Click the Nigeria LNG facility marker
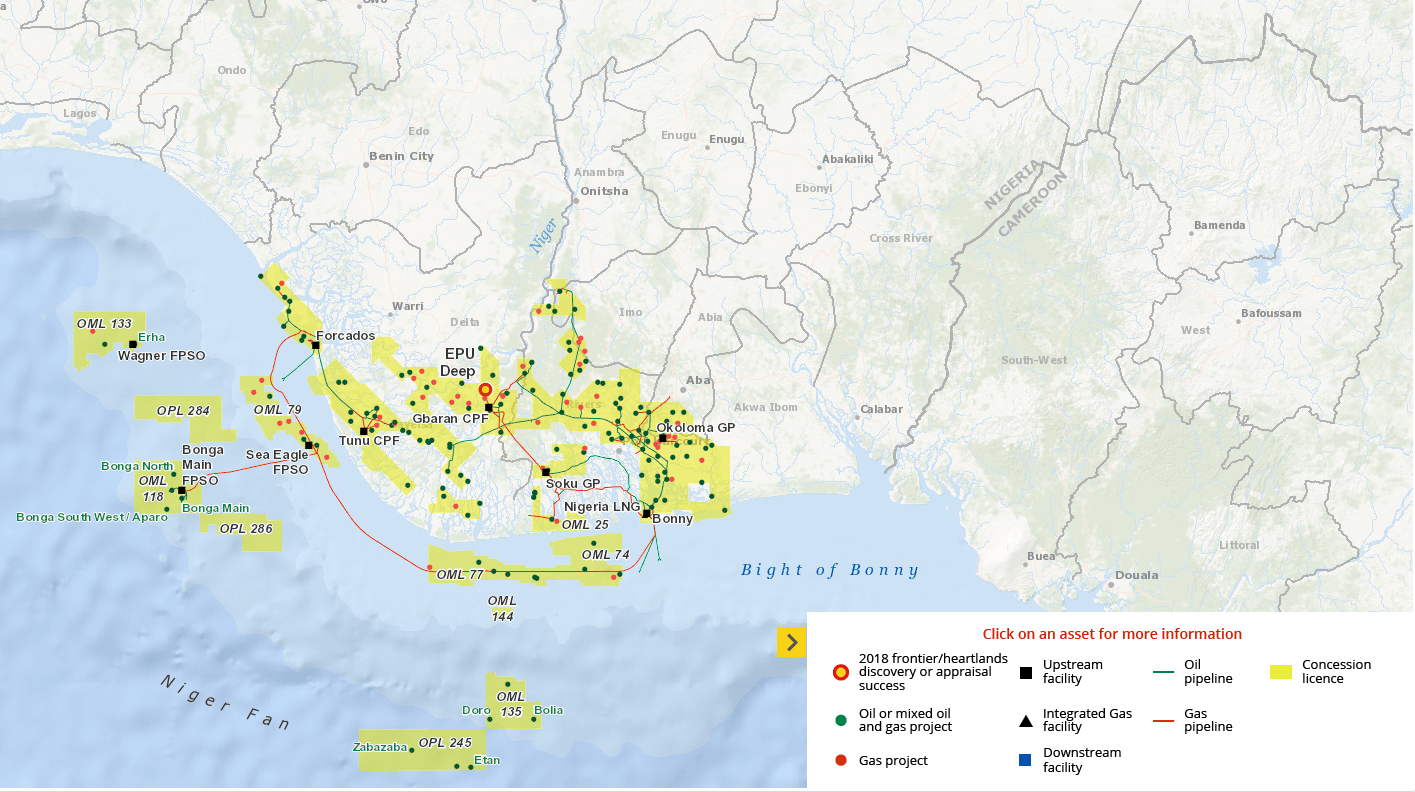Screen dimensions: 1415x792 645,513
